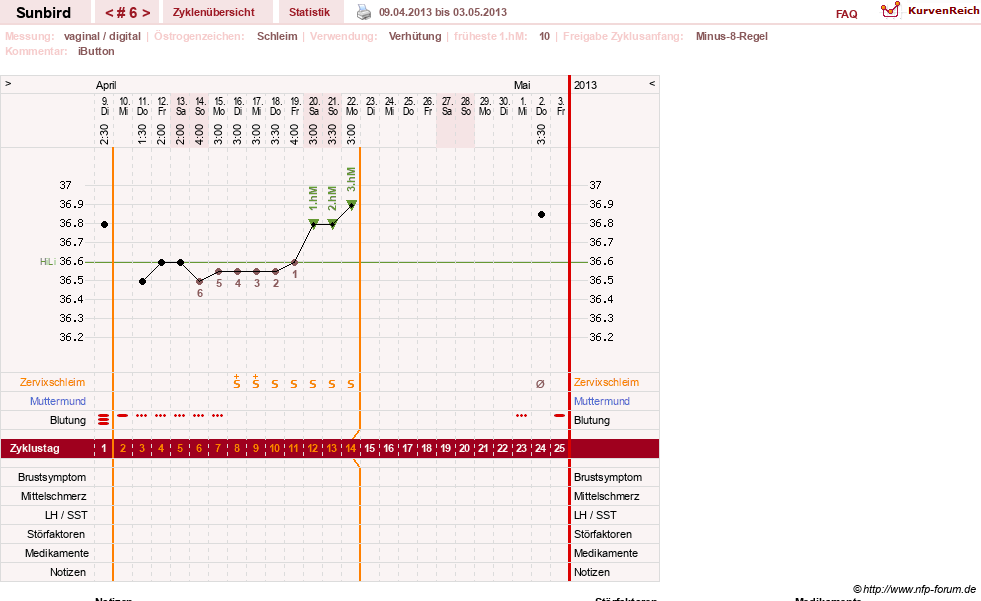Click the Sunbird username heading
This screenshot has height=601, width=981.
pyautogui.click(x=44, y=13)
